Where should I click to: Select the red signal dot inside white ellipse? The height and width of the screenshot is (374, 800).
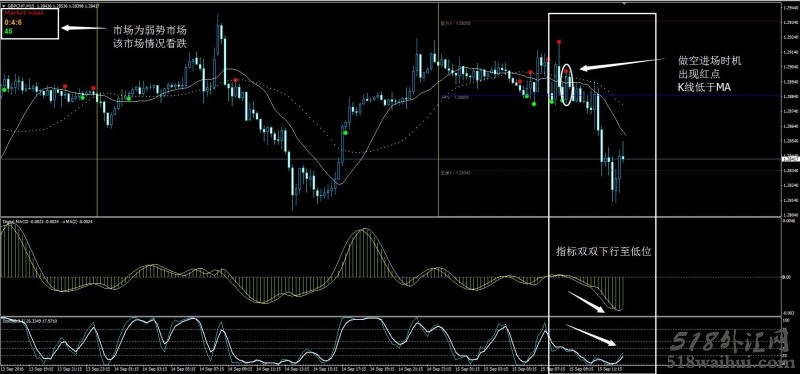pyautogui.click(x=566, y=71)
